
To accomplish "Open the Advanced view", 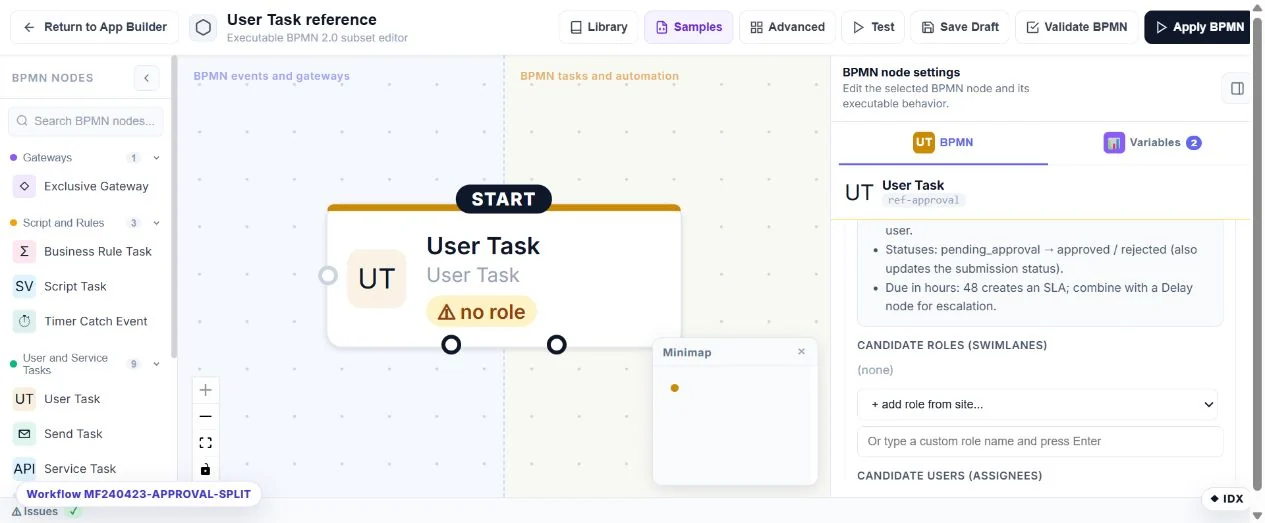I will [787, 27].
